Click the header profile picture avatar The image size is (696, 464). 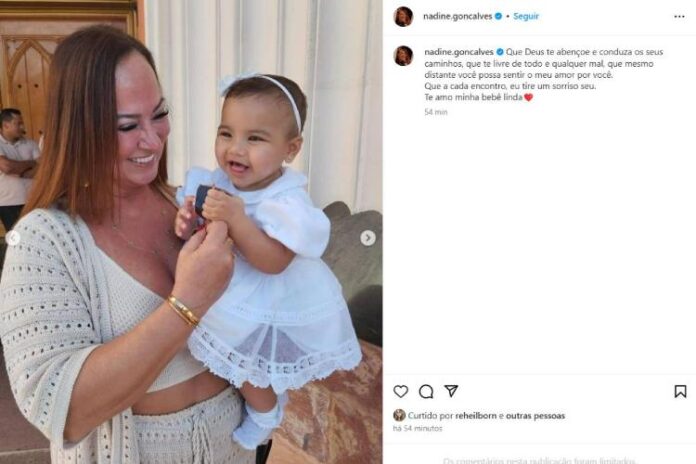tap(403, 17)
